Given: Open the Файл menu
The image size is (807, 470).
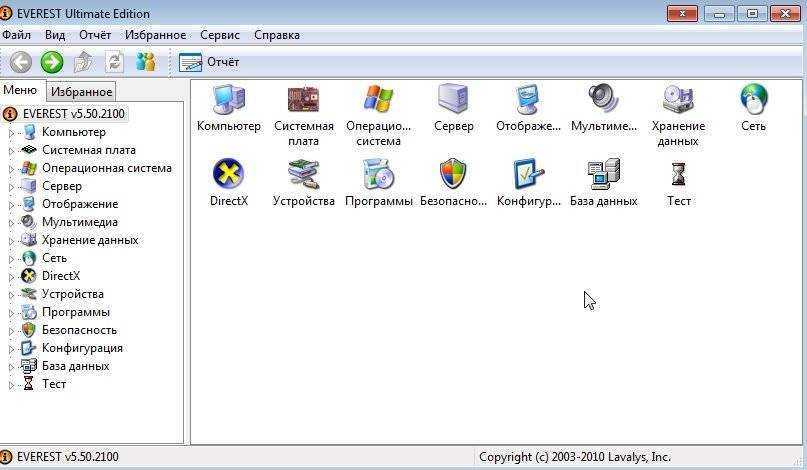Looking at the screenshot, I should pyautogui.click(x=16, y=35).
